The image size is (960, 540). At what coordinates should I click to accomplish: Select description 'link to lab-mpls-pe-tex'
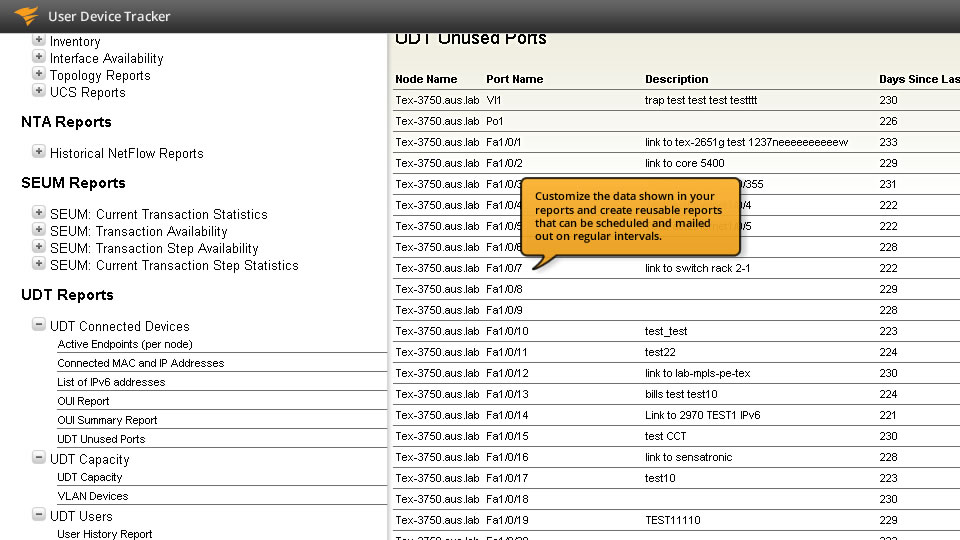point(697,373)
